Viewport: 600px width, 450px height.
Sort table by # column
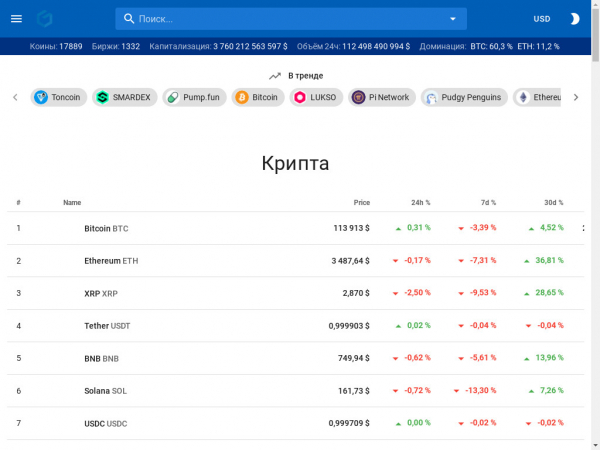point(18,202)
